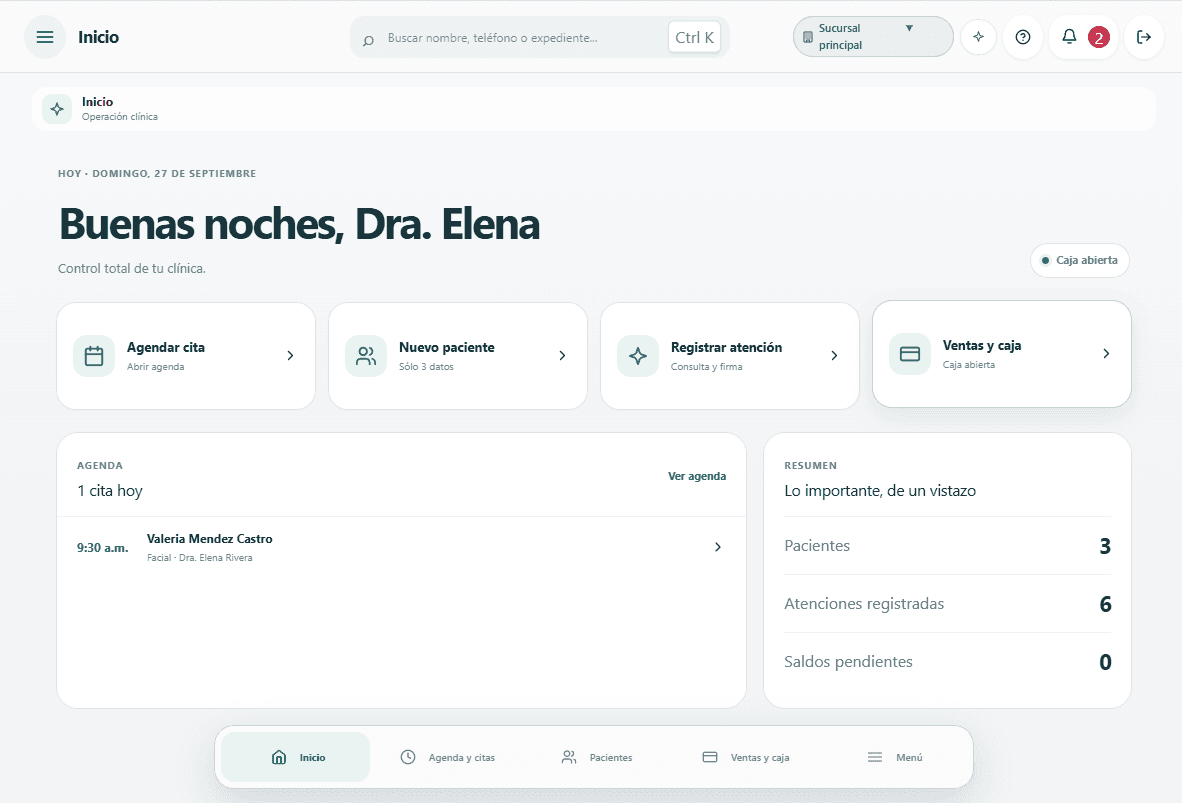Open the Registrar atención card
This screenshot has height=803, width=1182.
click(730, 356)
